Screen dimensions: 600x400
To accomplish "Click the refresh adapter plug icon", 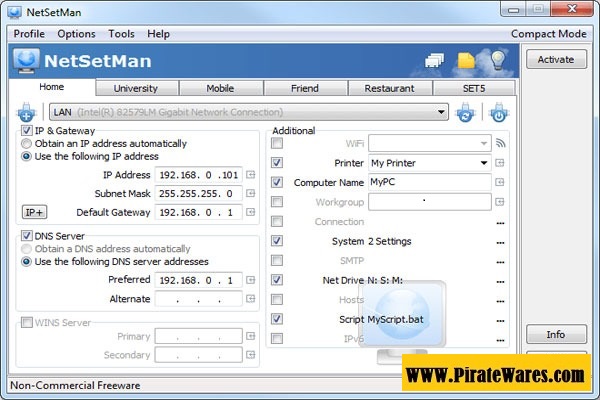I will [465, 112].
